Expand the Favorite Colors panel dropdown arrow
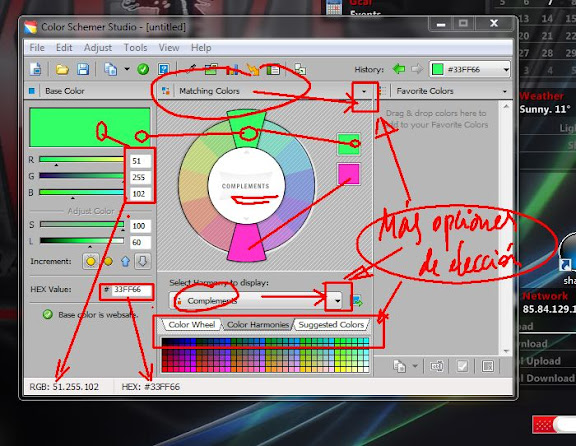 [504, 91]
